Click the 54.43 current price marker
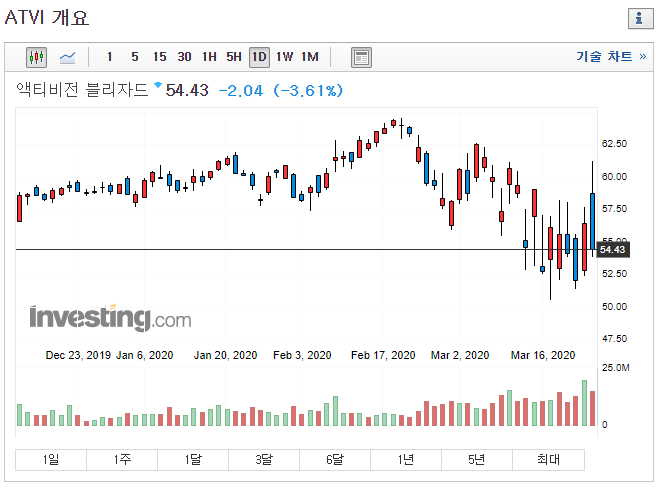This screenshot has width=665, height=489. pyautogui.click(x=613, y=250)
